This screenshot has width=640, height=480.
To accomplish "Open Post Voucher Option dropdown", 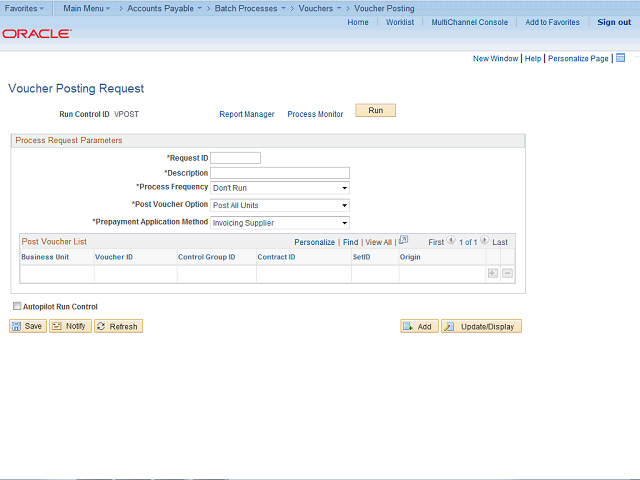I will 280,205.
